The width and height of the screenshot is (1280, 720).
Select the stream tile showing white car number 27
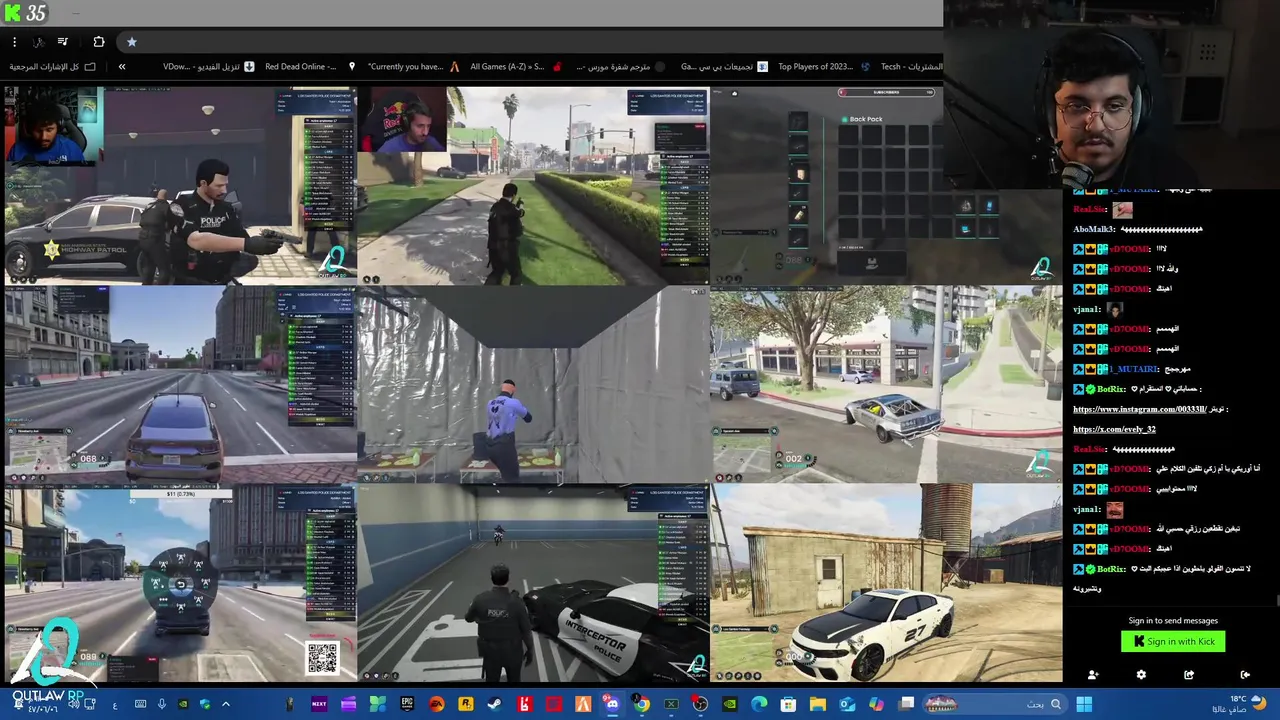coord(886,583)
